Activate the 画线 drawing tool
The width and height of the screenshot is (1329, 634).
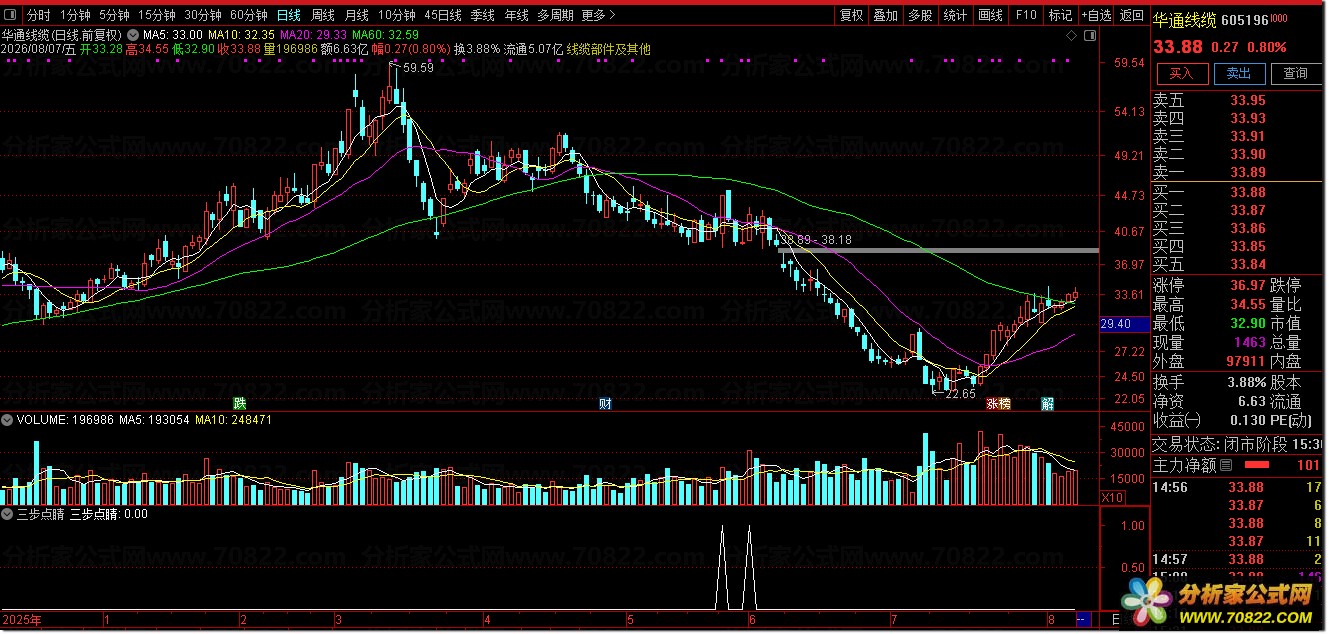point(991,15)
